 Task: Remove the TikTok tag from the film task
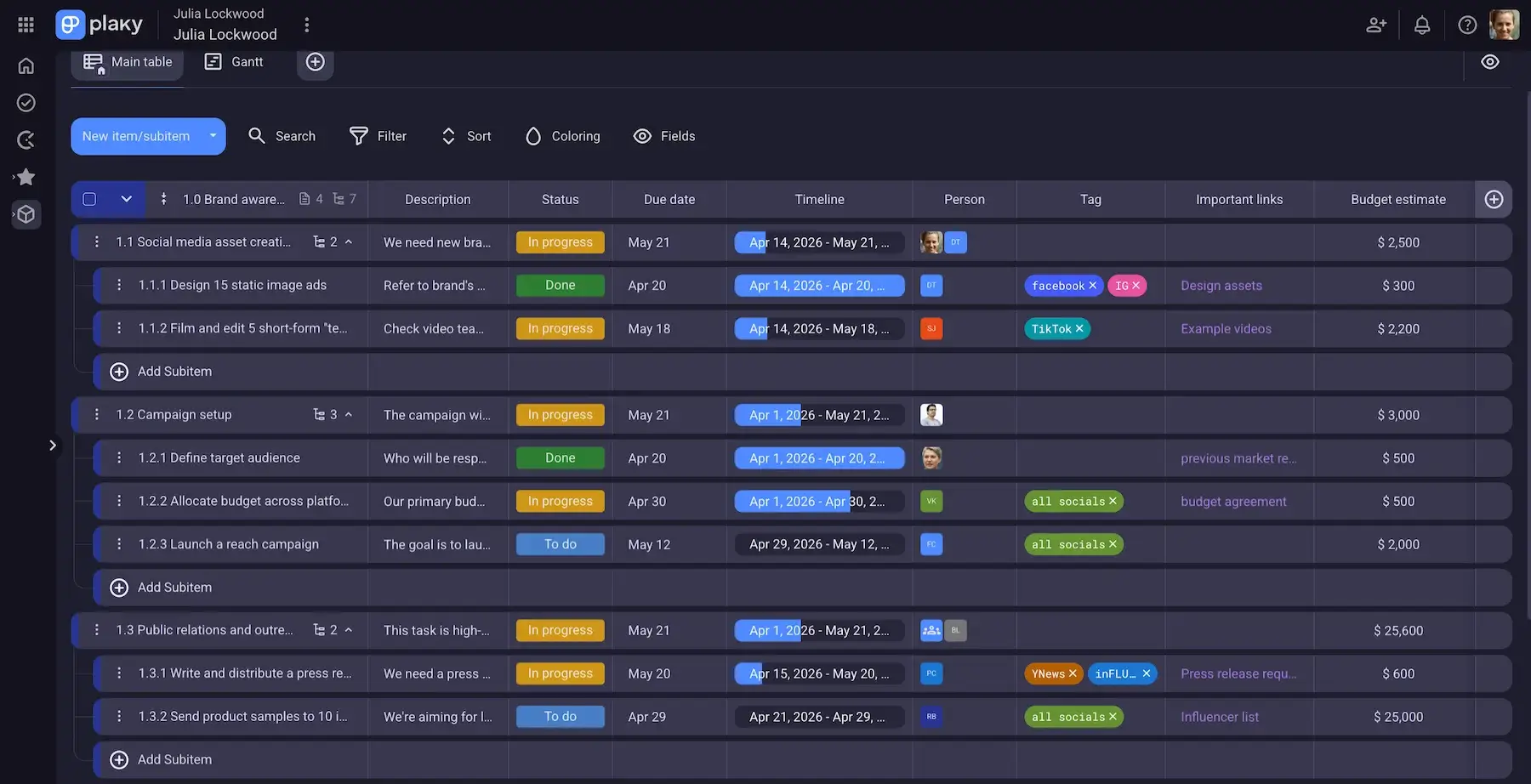(x=1079, y=328)
